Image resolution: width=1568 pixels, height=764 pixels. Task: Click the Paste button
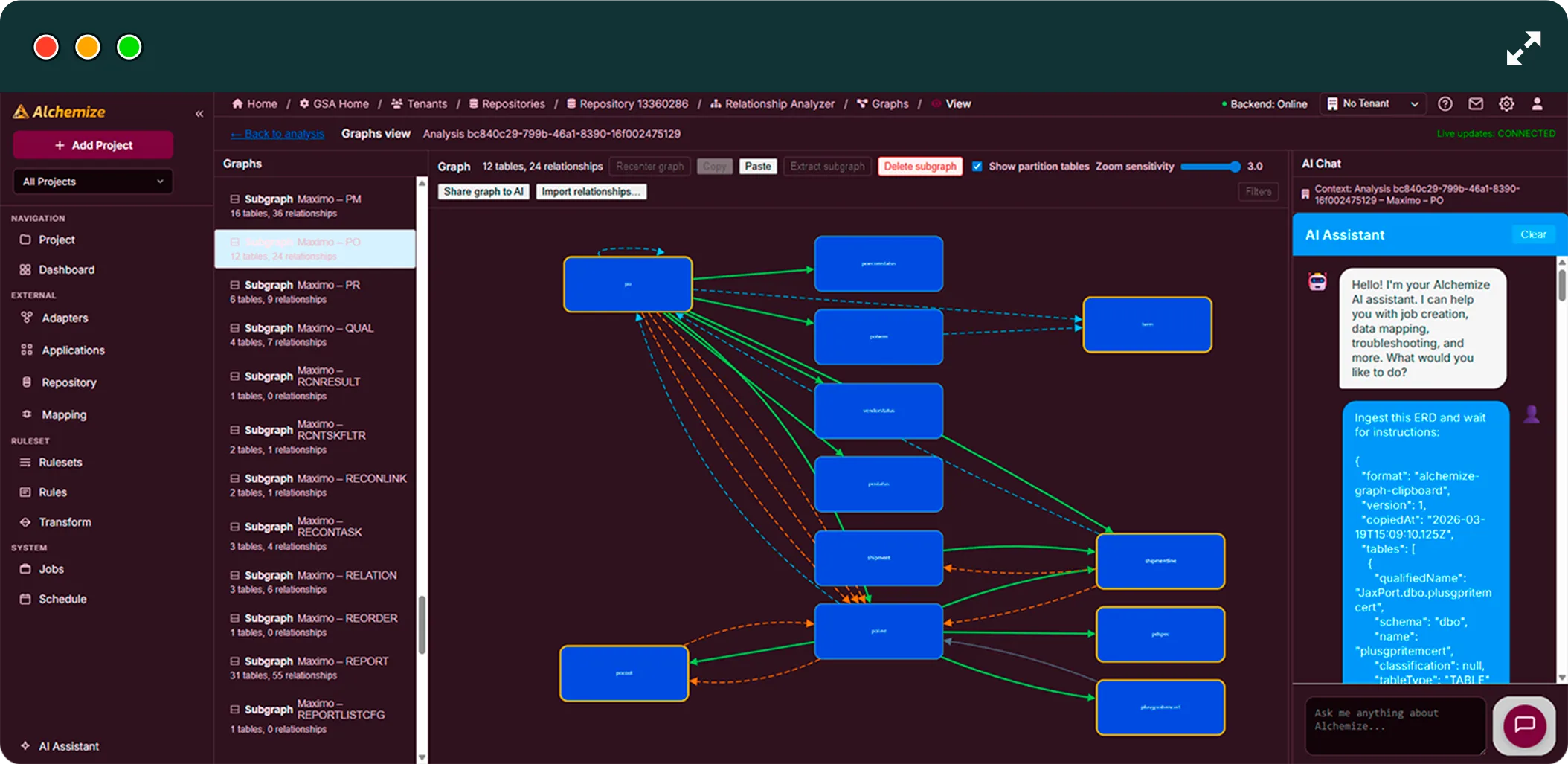[758, 167]
